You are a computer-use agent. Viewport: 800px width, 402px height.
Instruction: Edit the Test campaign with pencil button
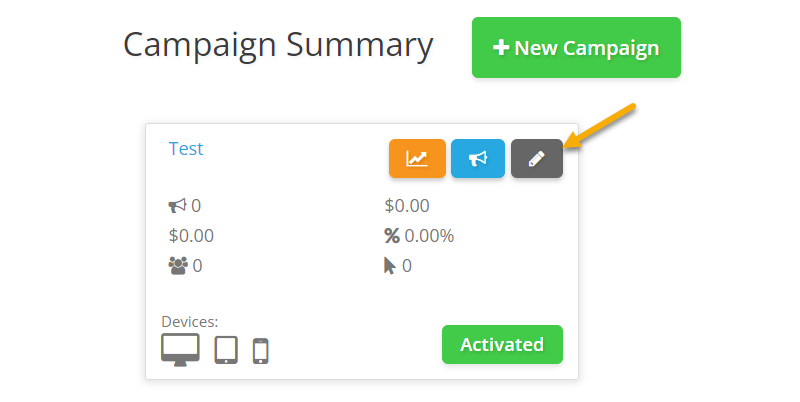537,158
